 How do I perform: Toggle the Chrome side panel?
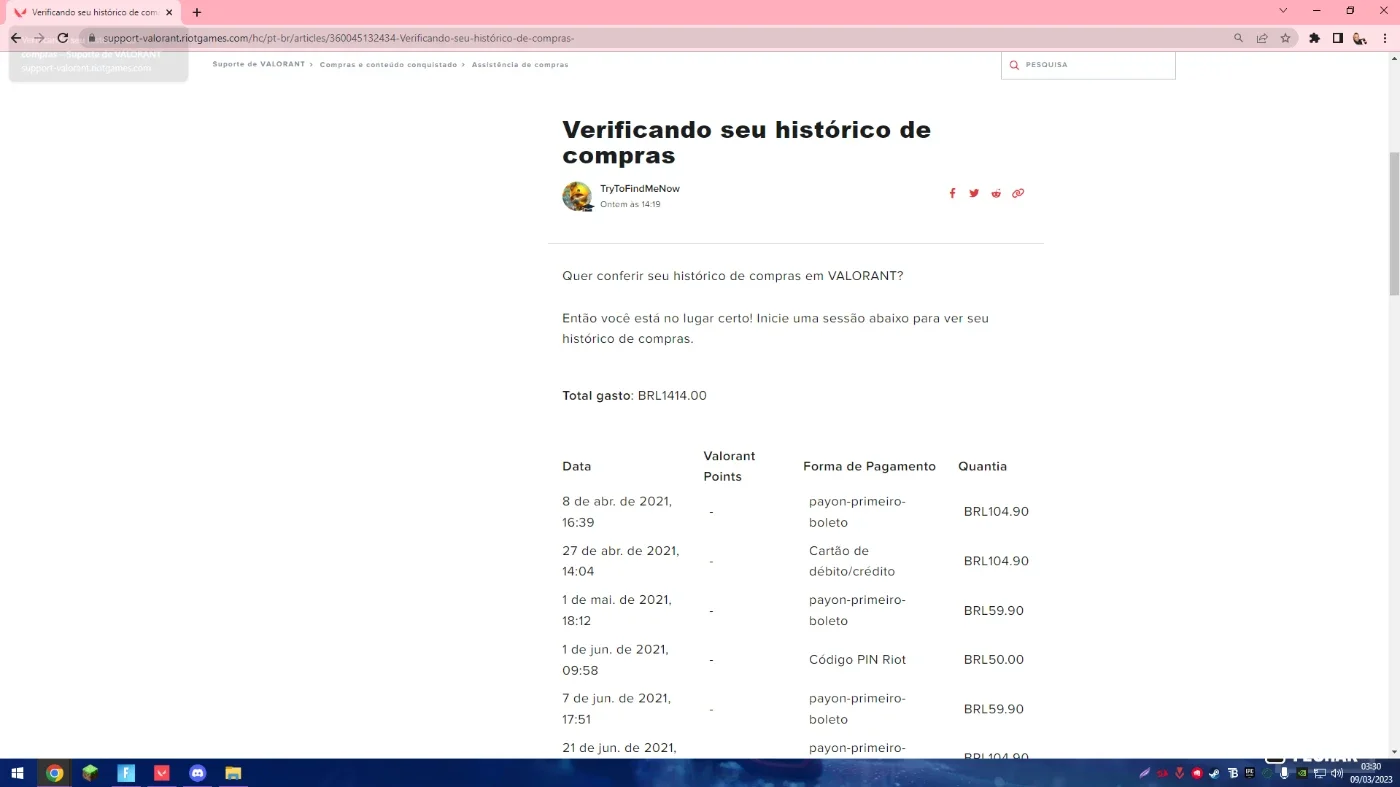(x=1337, y=38)
